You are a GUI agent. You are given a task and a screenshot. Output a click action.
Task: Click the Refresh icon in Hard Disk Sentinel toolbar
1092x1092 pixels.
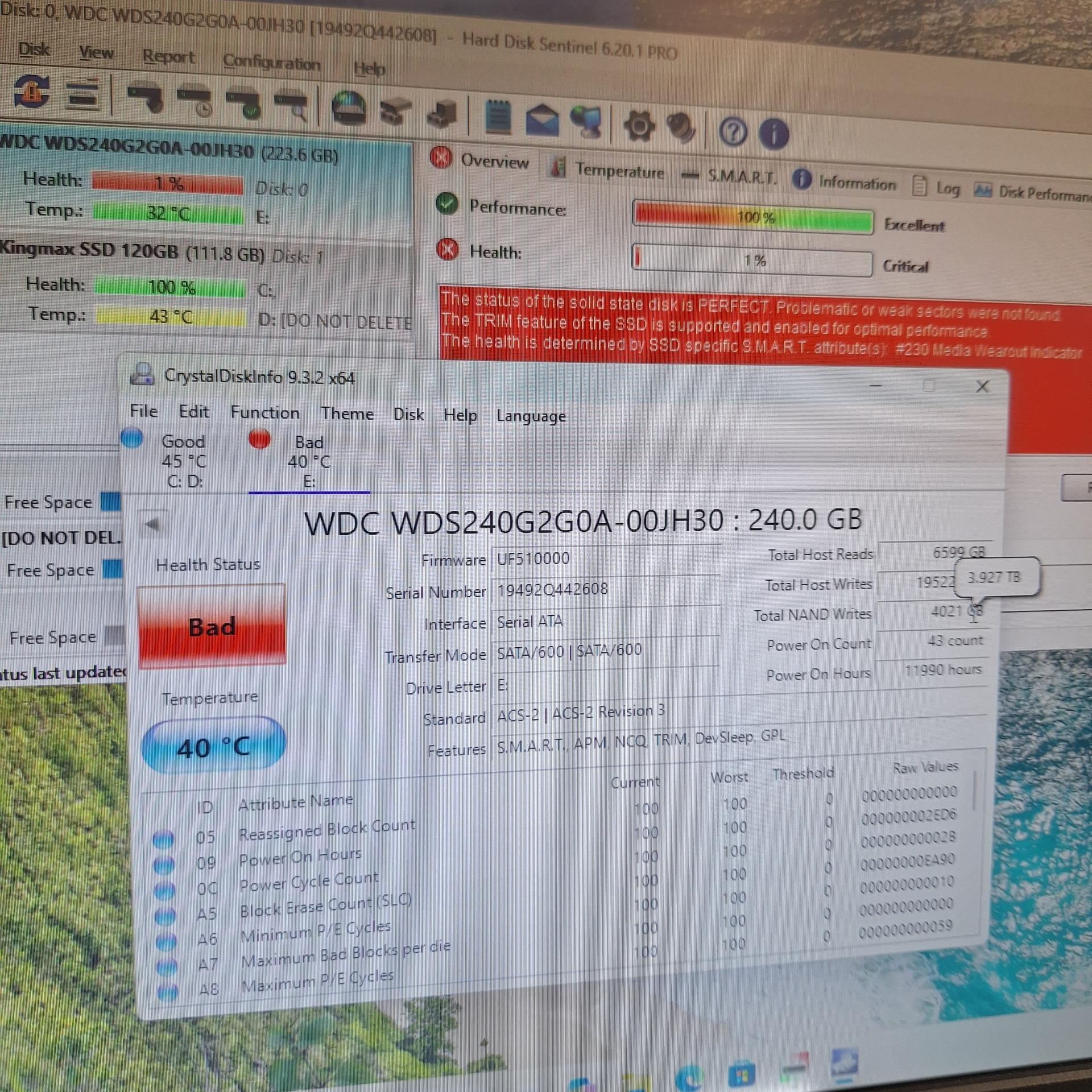click(x=31, y=91)
